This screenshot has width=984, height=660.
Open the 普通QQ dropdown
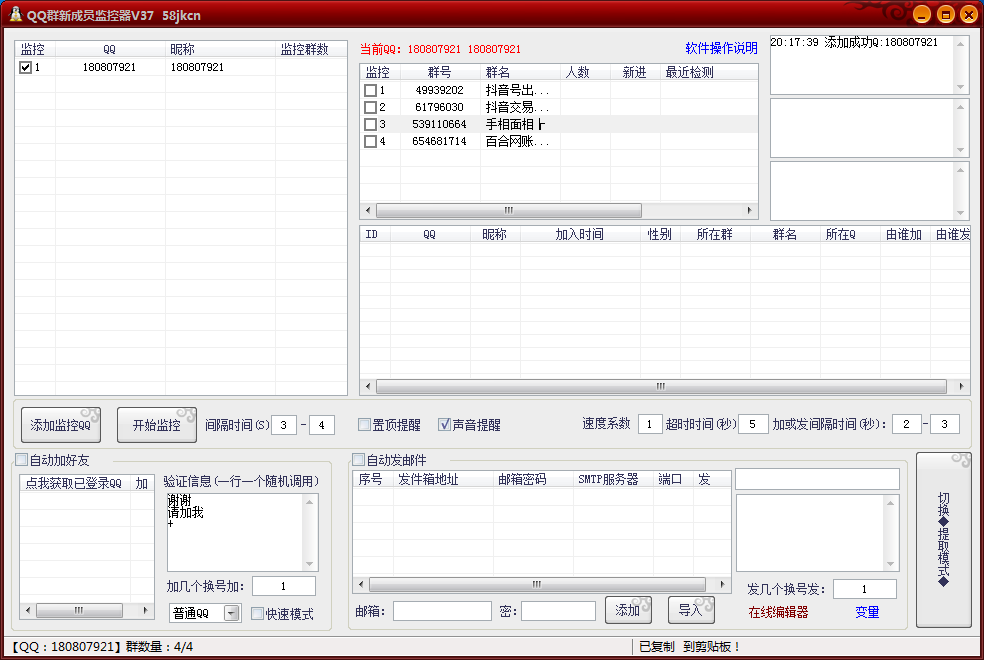[232, 613]
